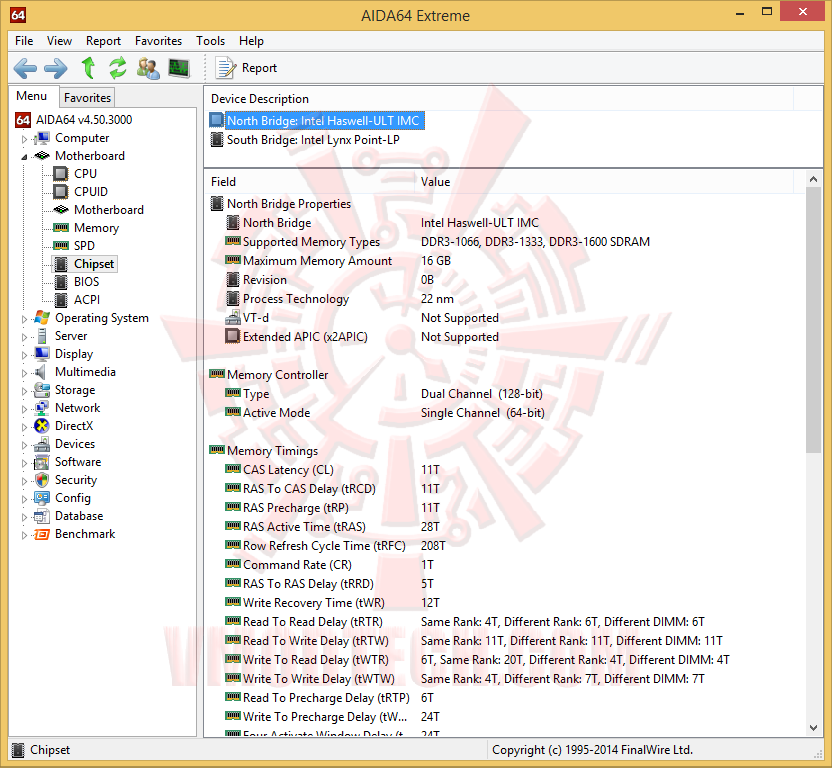832x768 pixels.
Task: Go back with the left arrow icon
Action: click(25, 68)
